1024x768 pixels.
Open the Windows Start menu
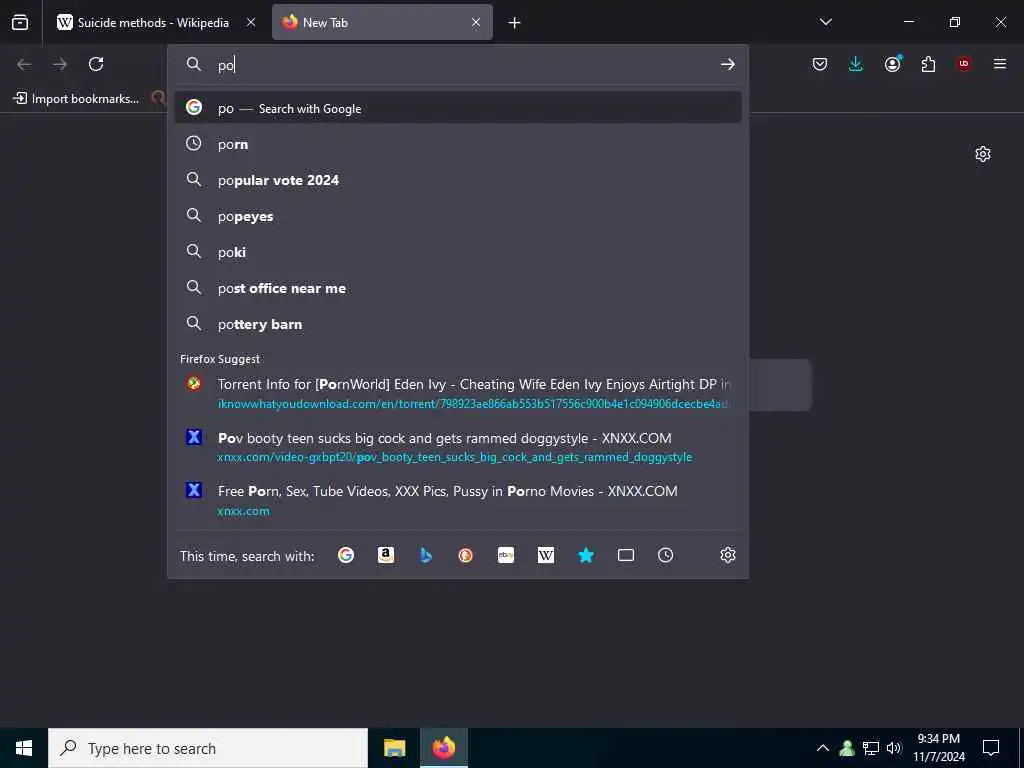pos(24,748)
